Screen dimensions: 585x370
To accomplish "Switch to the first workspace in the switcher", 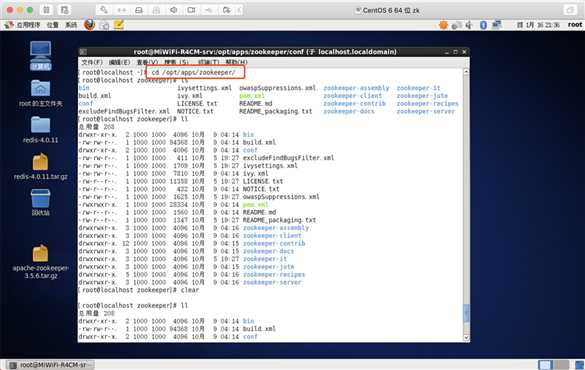I will click(545, 365).
